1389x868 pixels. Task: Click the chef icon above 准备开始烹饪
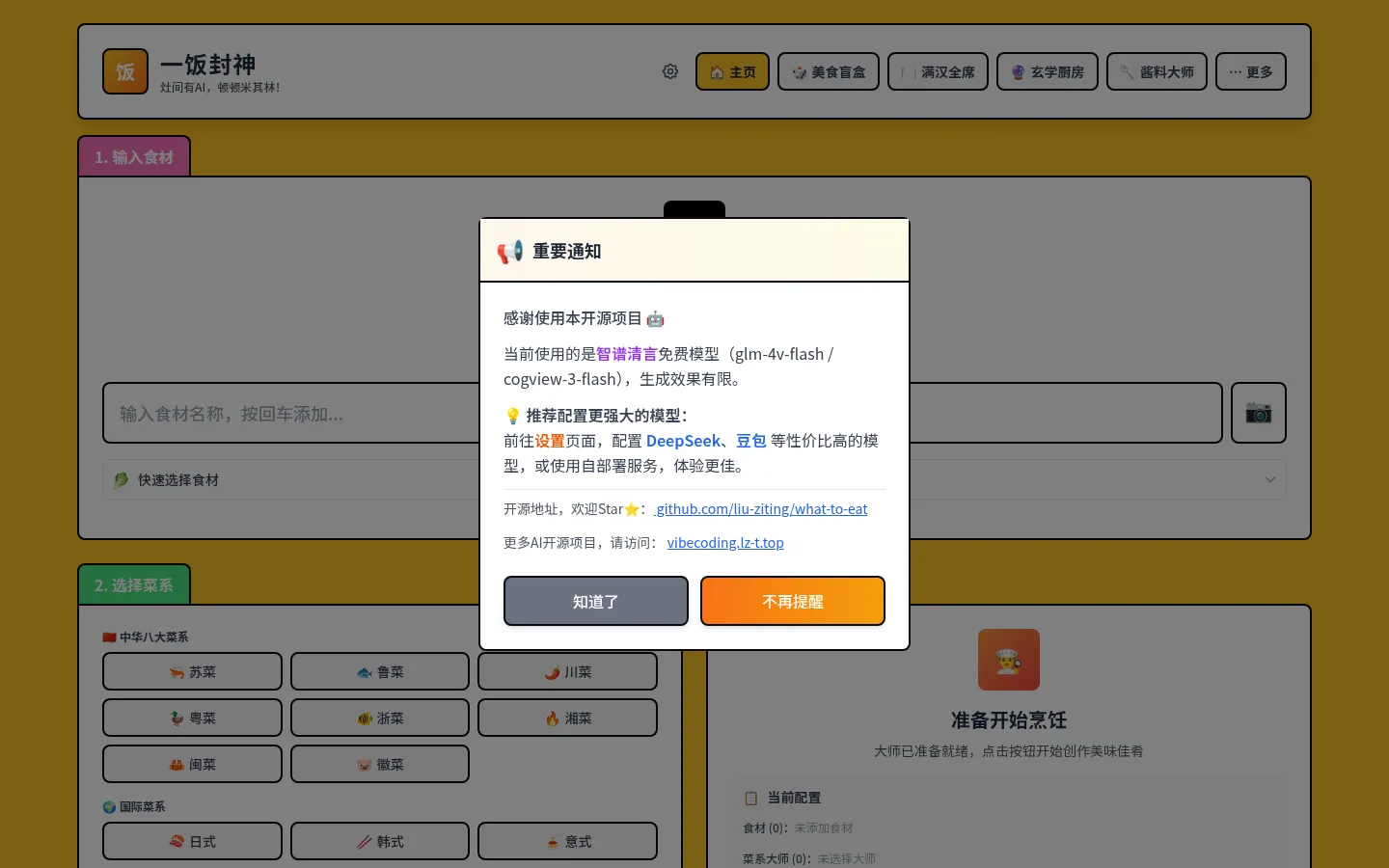[1009, 660]
